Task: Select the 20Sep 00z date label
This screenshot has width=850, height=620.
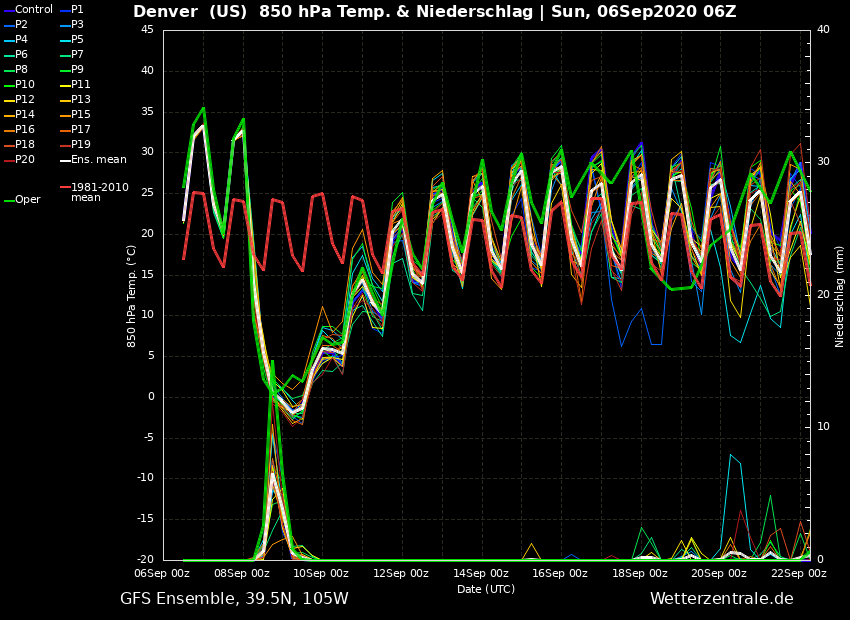Action: point(718,574)
